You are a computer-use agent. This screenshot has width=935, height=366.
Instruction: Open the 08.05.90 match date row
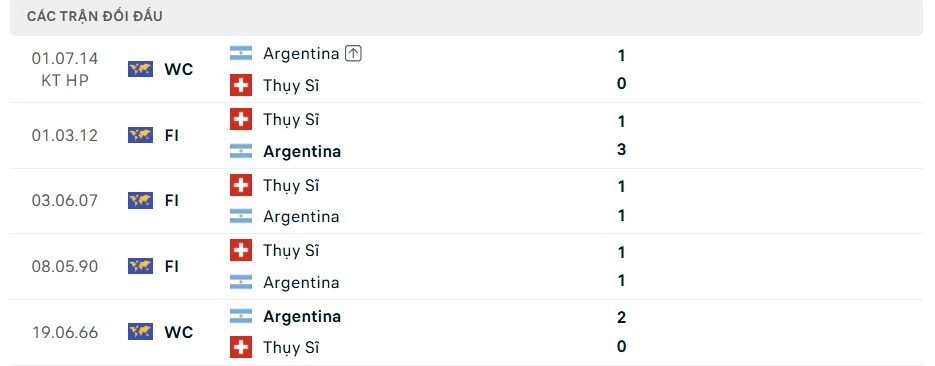click(466, 266)
